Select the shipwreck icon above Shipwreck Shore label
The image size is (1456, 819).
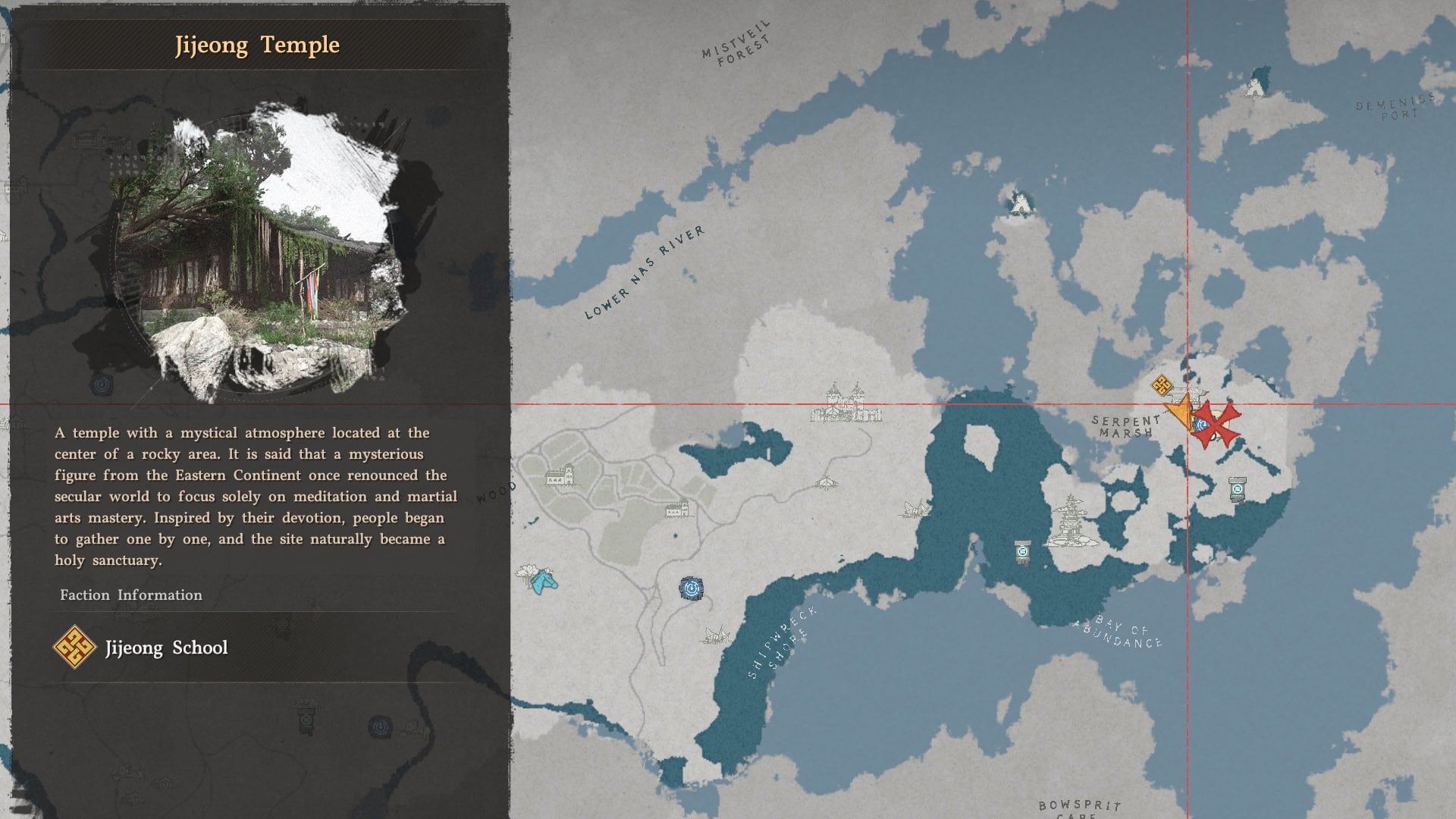coord(716,635)
